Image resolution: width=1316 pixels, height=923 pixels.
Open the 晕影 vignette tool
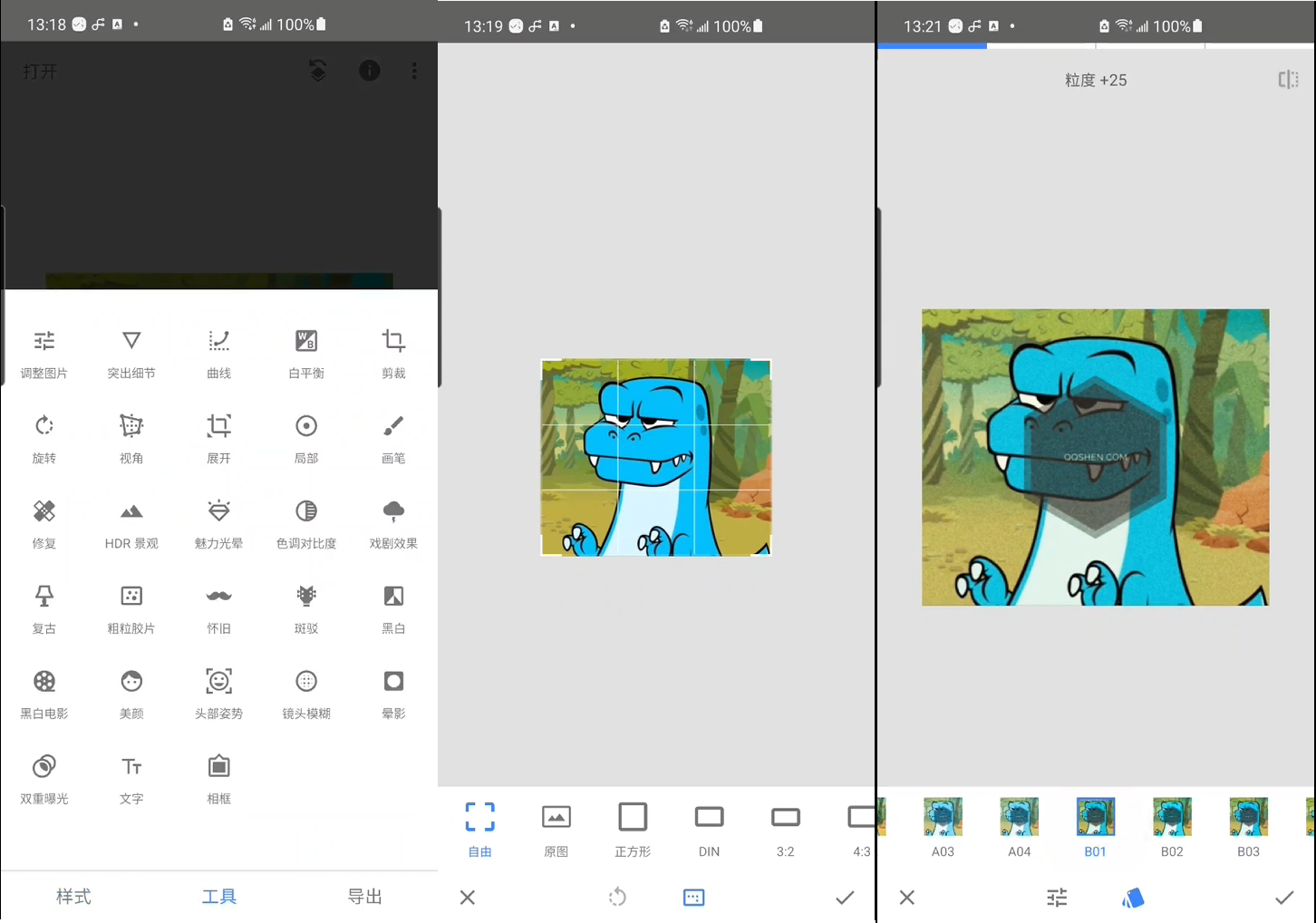(x=393, y=695)
